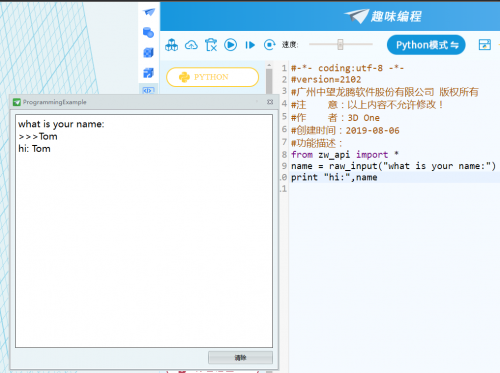Click the stop/reset circular icon
The width and height of the screenshot is (500, 373).
(269, 45)
